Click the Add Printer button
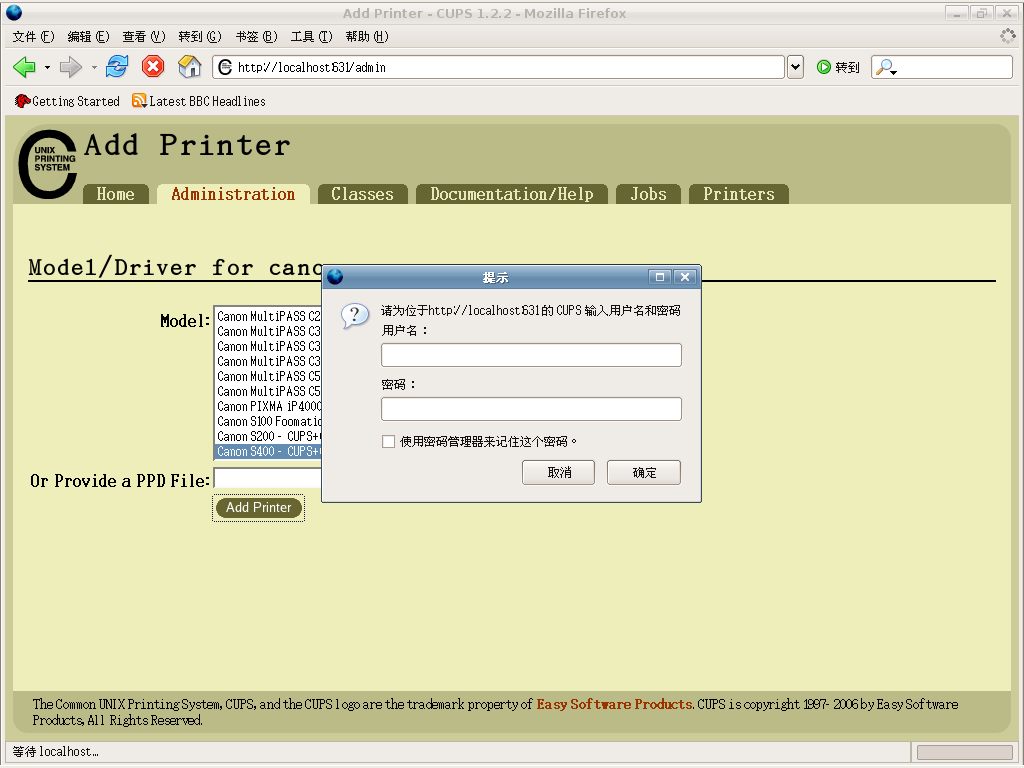Image resolution: width=1024 pixels, height=768 pixels. click(259, 507)
